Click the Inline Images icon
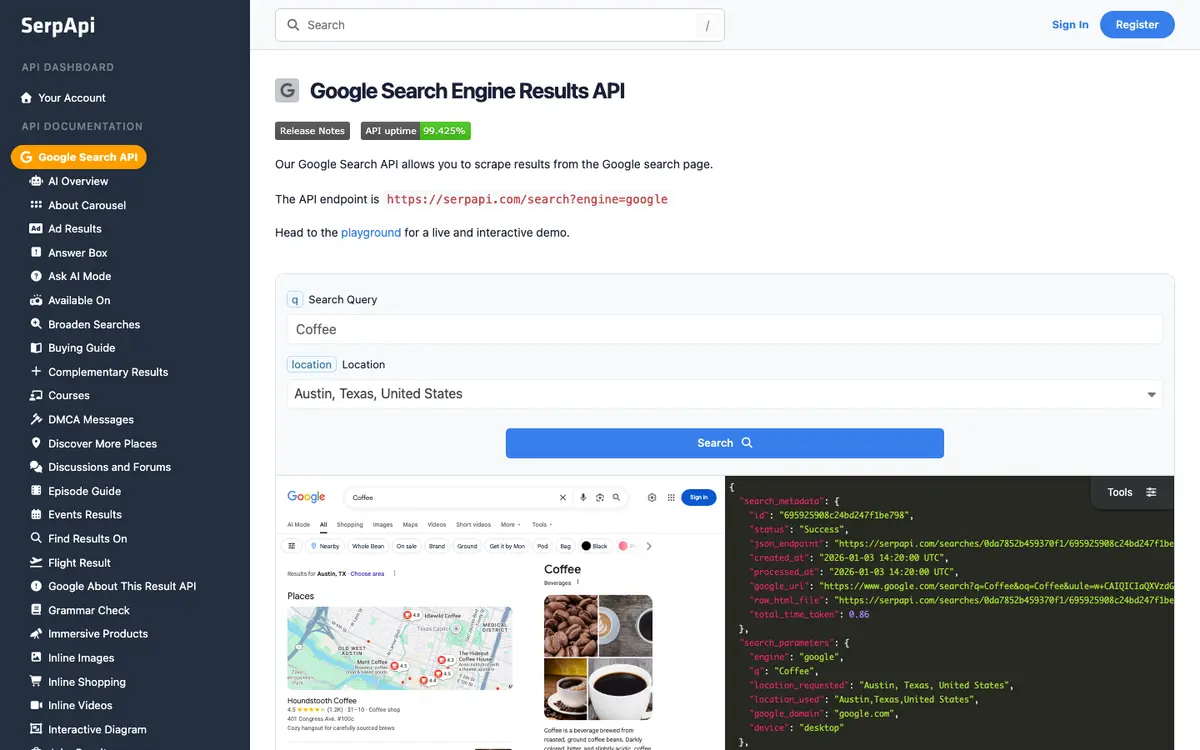The image size is (1200, 750). click(36, 658)
